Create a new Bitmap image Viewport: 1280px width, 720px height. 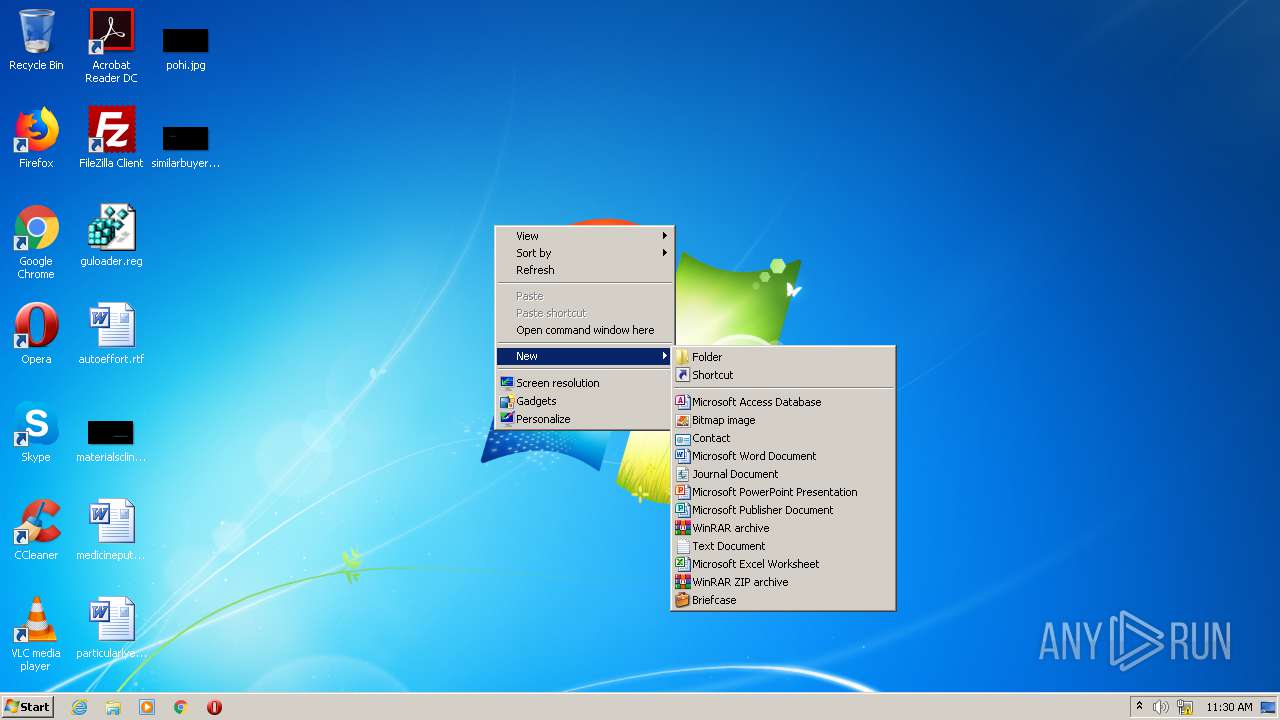point(783,420)
